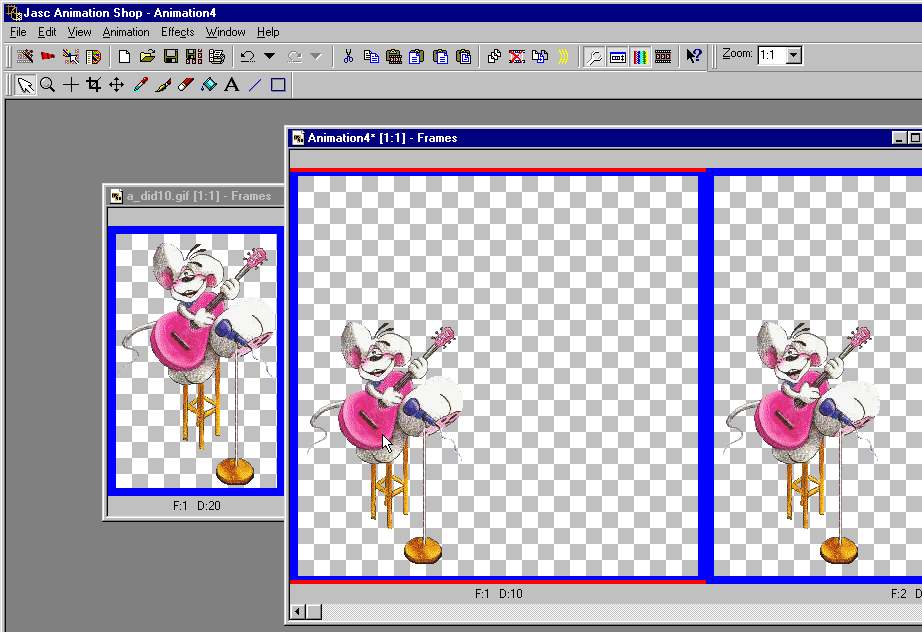Open the Window menu
The height and width of the screenshot is (632, 922).
point(225,32)
